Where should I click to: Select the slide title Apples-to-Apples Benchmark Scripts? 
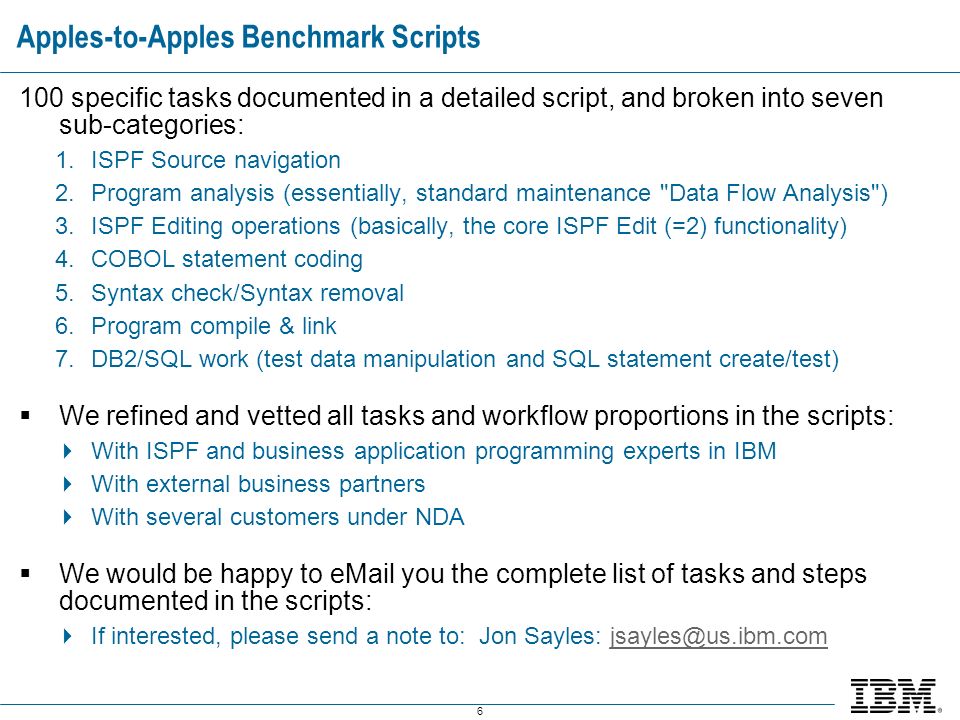(249, 37)
